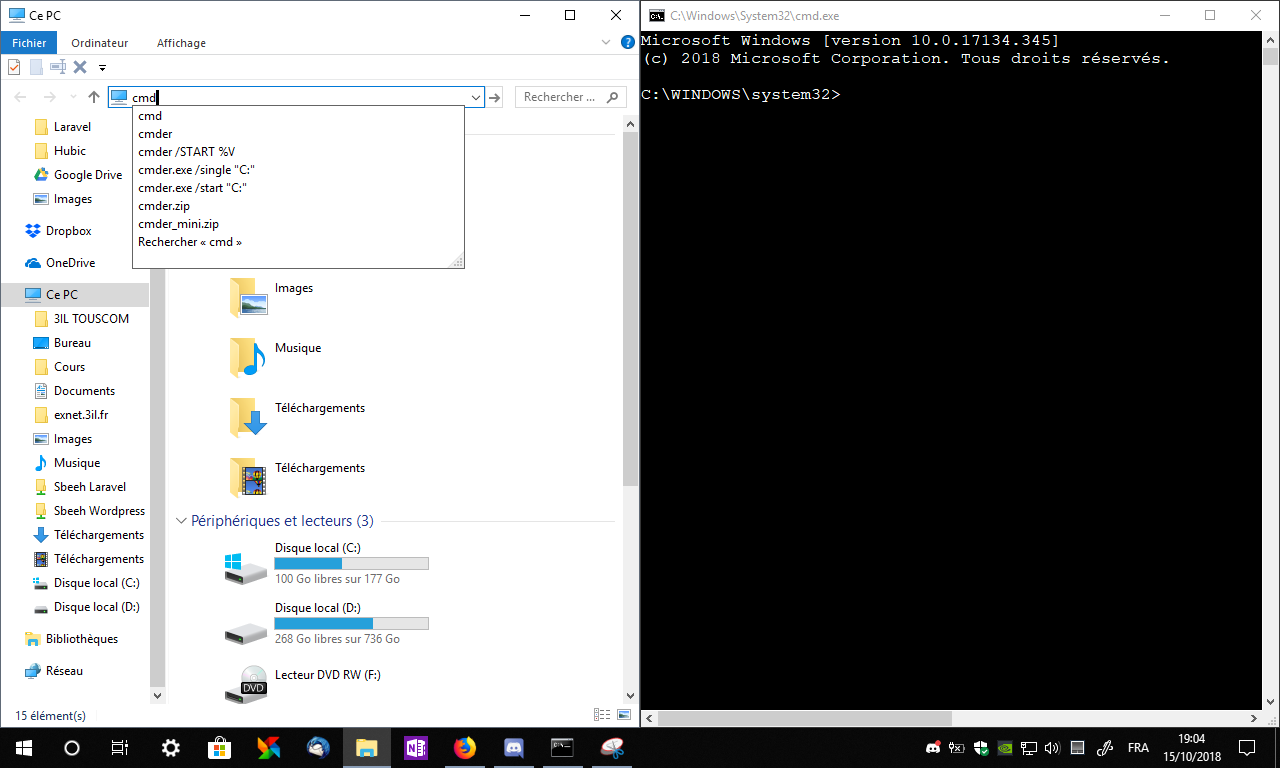The width and height of the screenshot is (1280, 768).
Task: Click the New Folder icon in Quick Access Toolbar
Action: (x=36, y=67)
